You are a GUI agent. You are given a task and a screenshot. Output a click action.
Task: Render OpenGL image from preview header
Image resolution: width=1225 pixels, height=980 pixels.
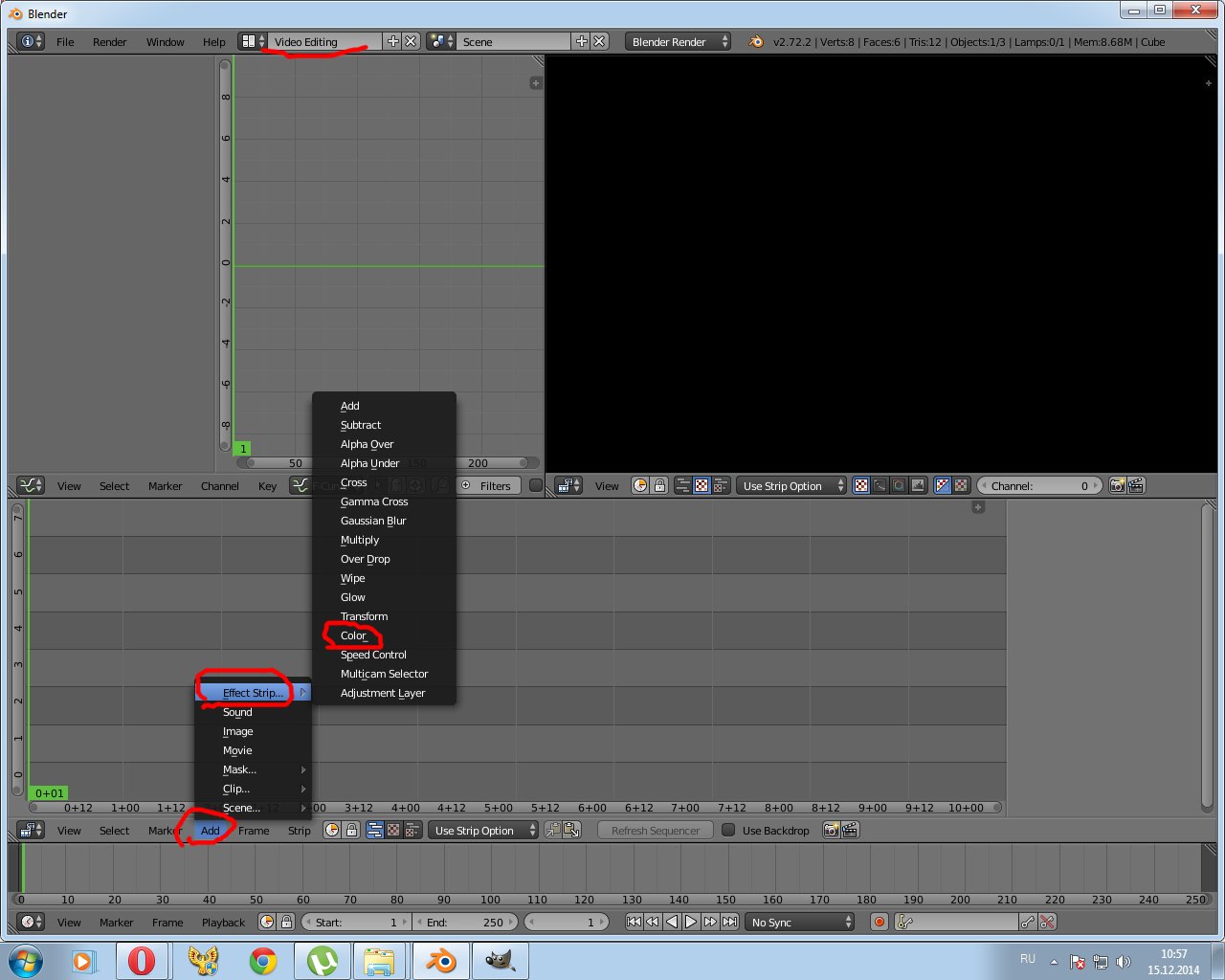coord(1117,485)
